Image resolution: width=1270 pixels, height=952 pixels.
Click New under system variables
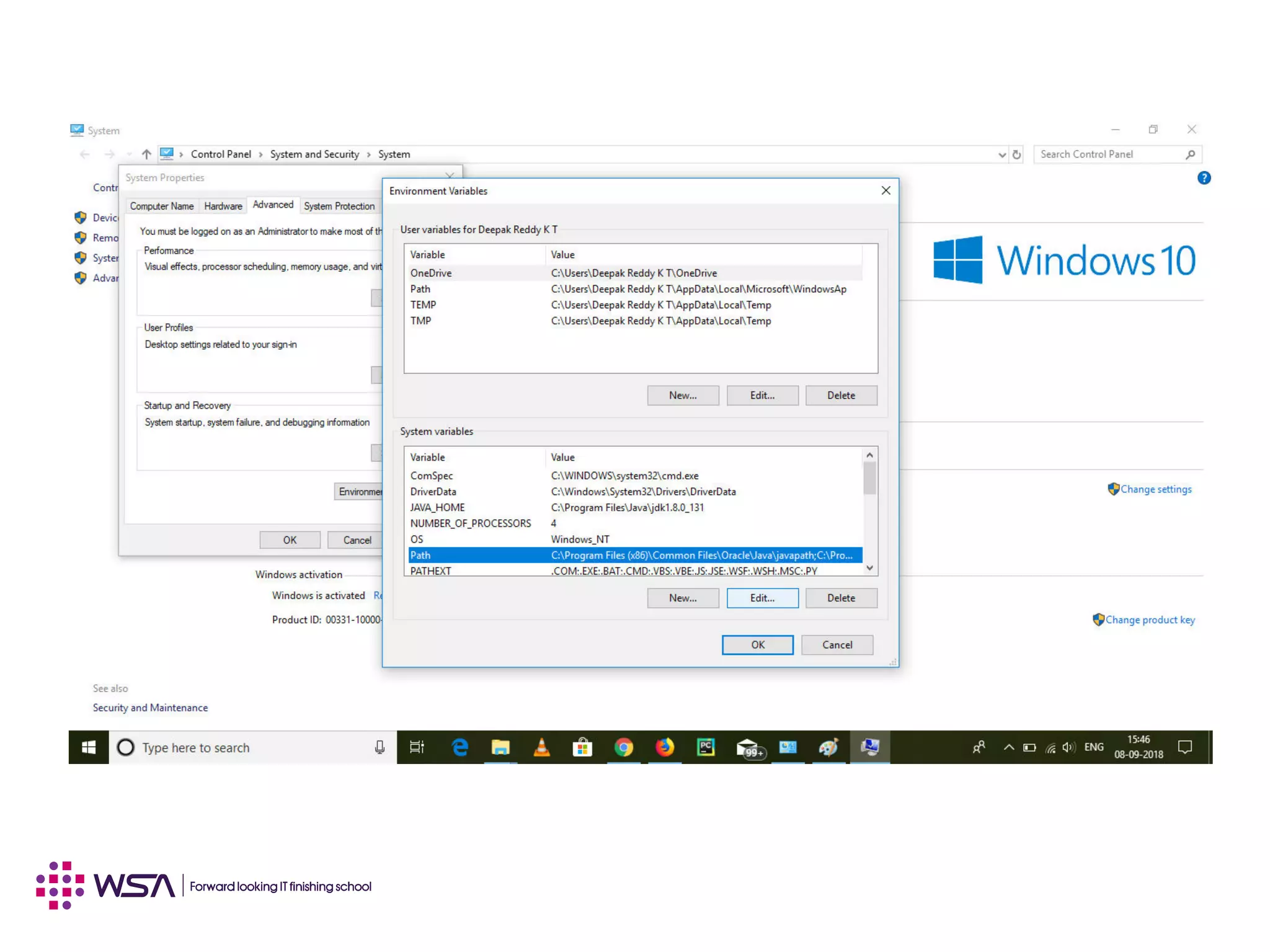coord(683,598)
